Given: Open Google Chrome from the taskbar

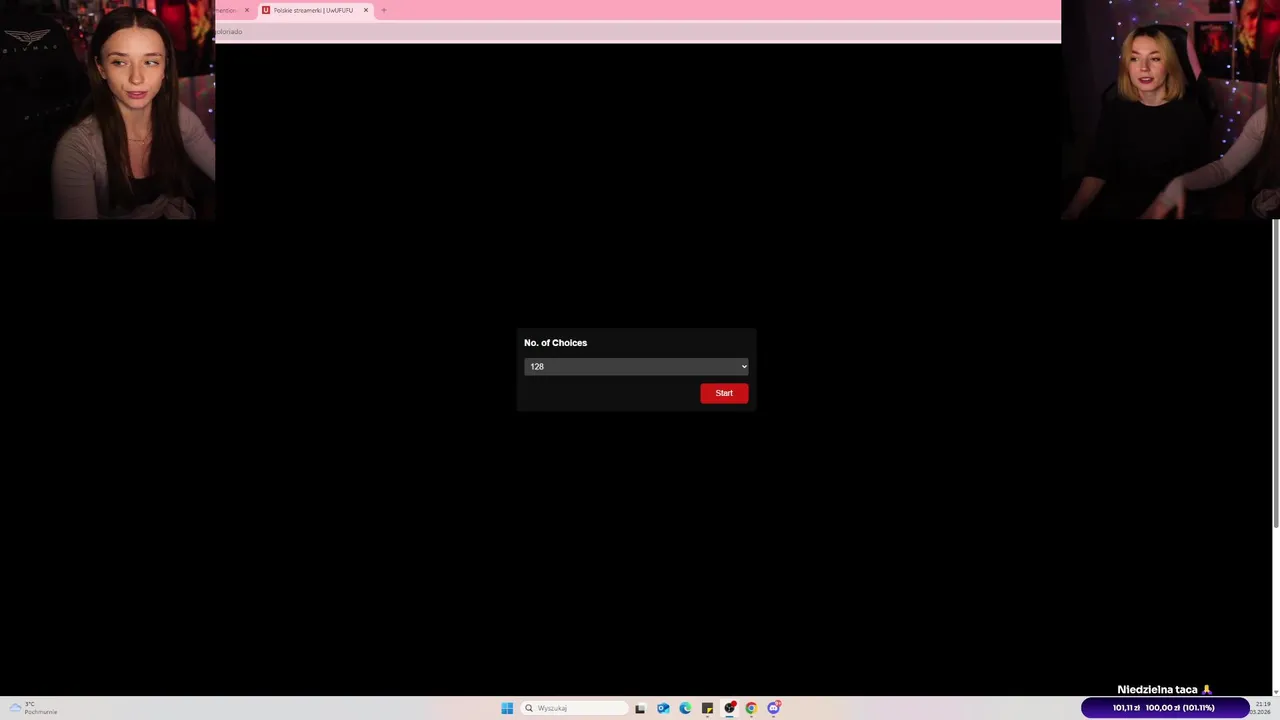Looking at the screenshot, I should 751,708.
